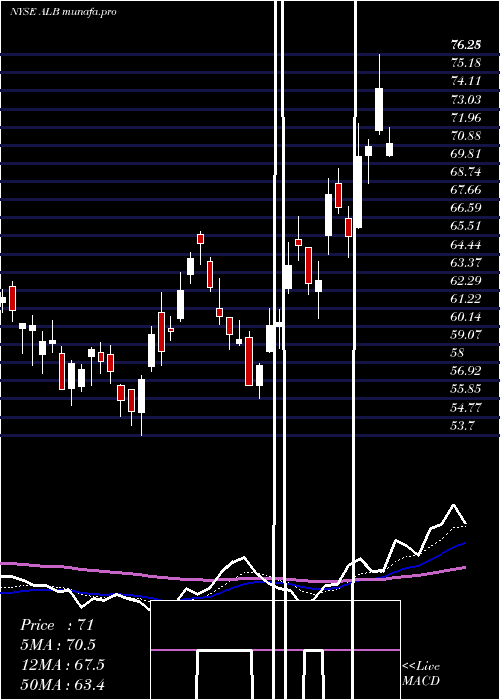Click the 66.59 price axis label
The image size is (500, 700).
coord(466,208)
